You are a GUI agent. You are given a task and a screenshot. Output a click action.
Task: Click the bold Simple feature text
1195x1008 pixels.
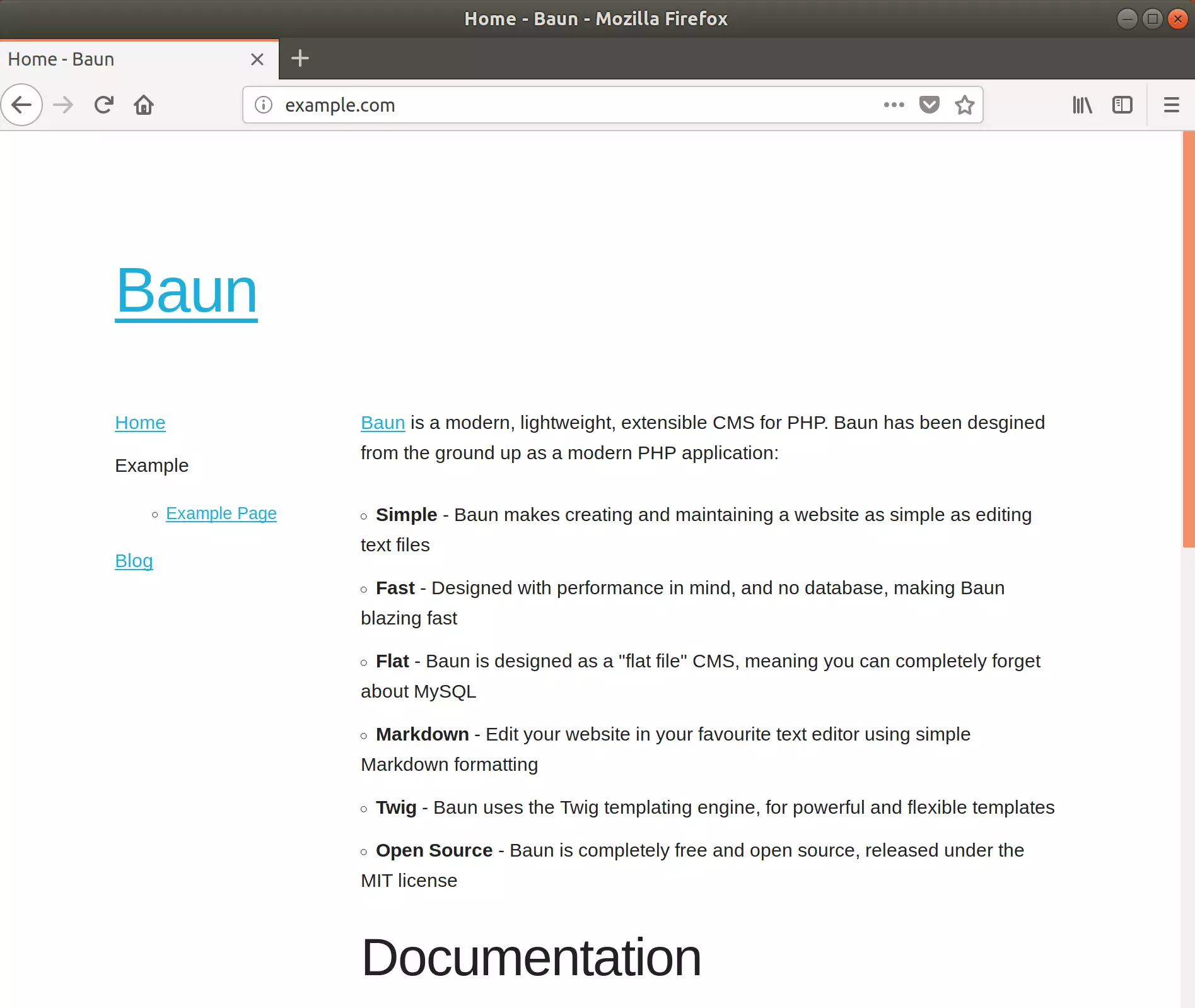406,515
